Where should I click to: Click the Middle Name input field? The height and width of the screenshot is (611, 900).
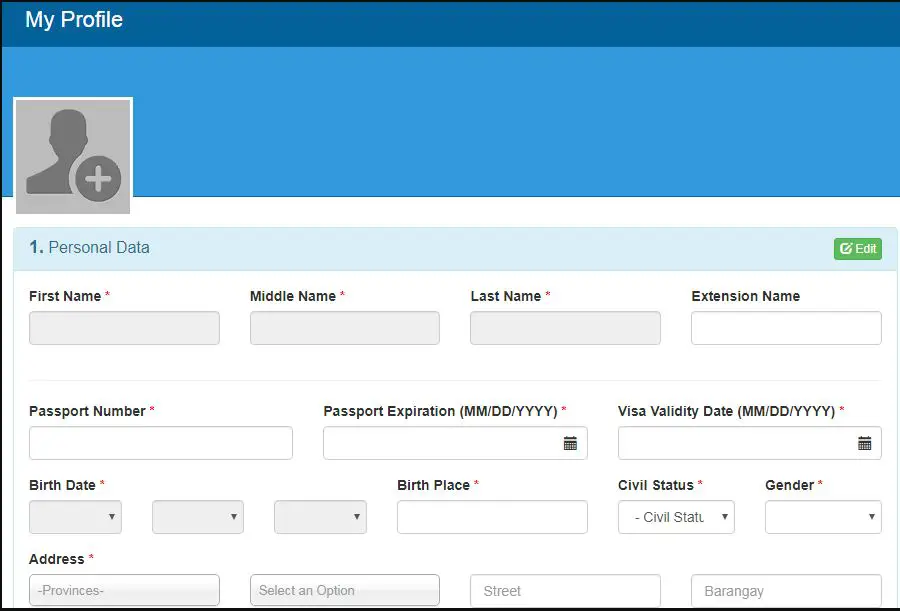[x=345, y=328]
